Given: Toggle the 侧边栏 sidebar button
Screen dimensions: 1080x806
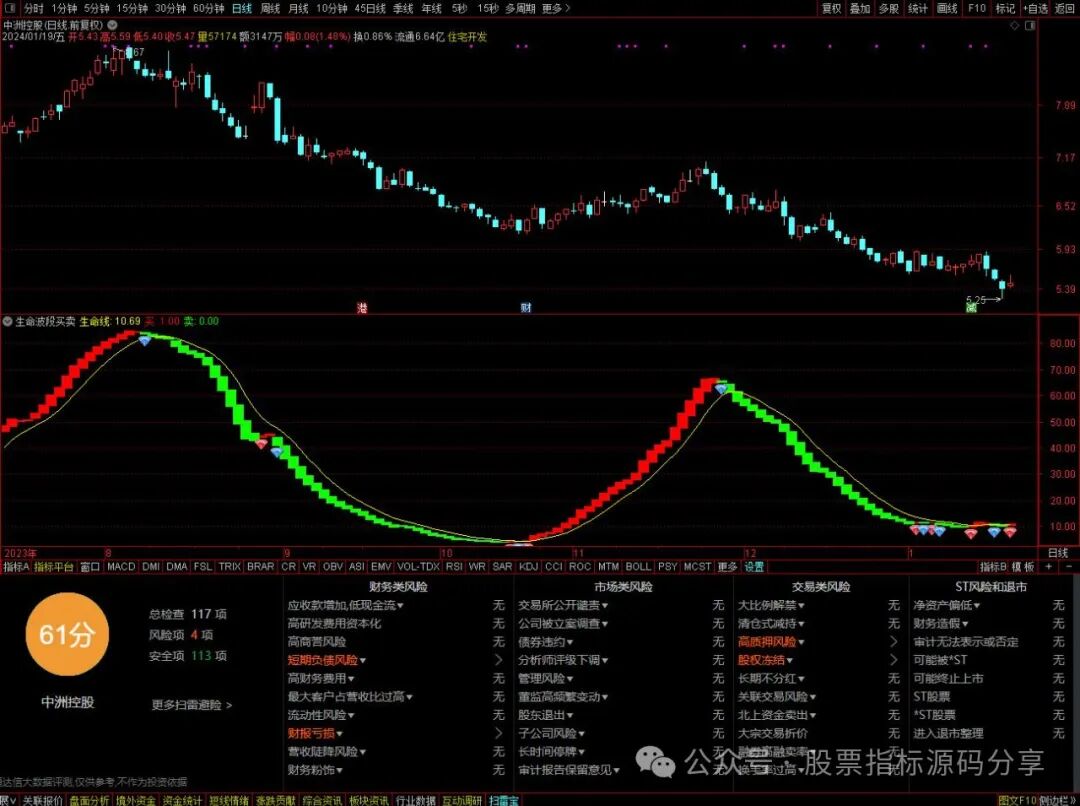Looking at the screenshot, I should point(1059,800).
